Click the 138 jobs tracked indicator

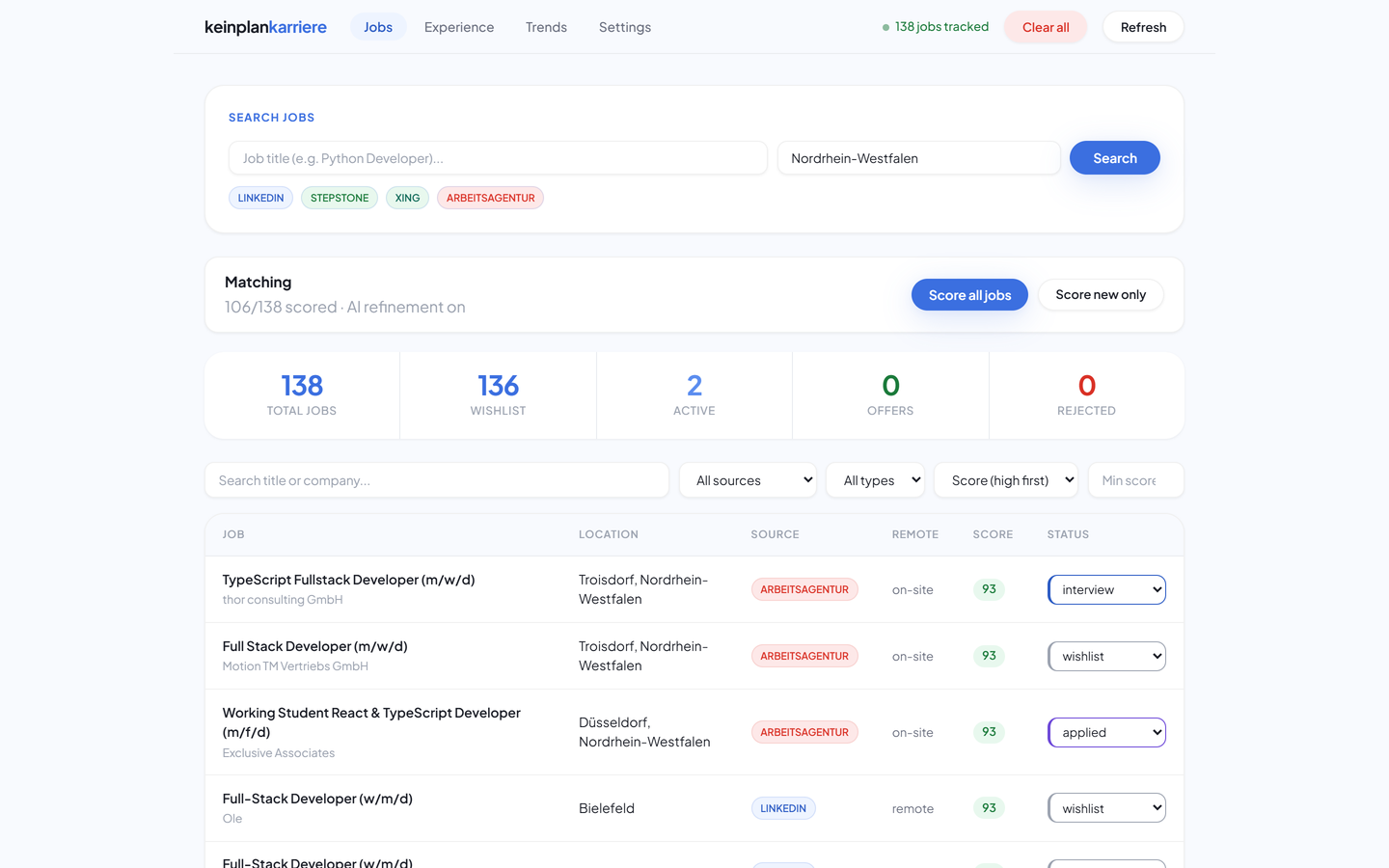[x=936, y=27]
